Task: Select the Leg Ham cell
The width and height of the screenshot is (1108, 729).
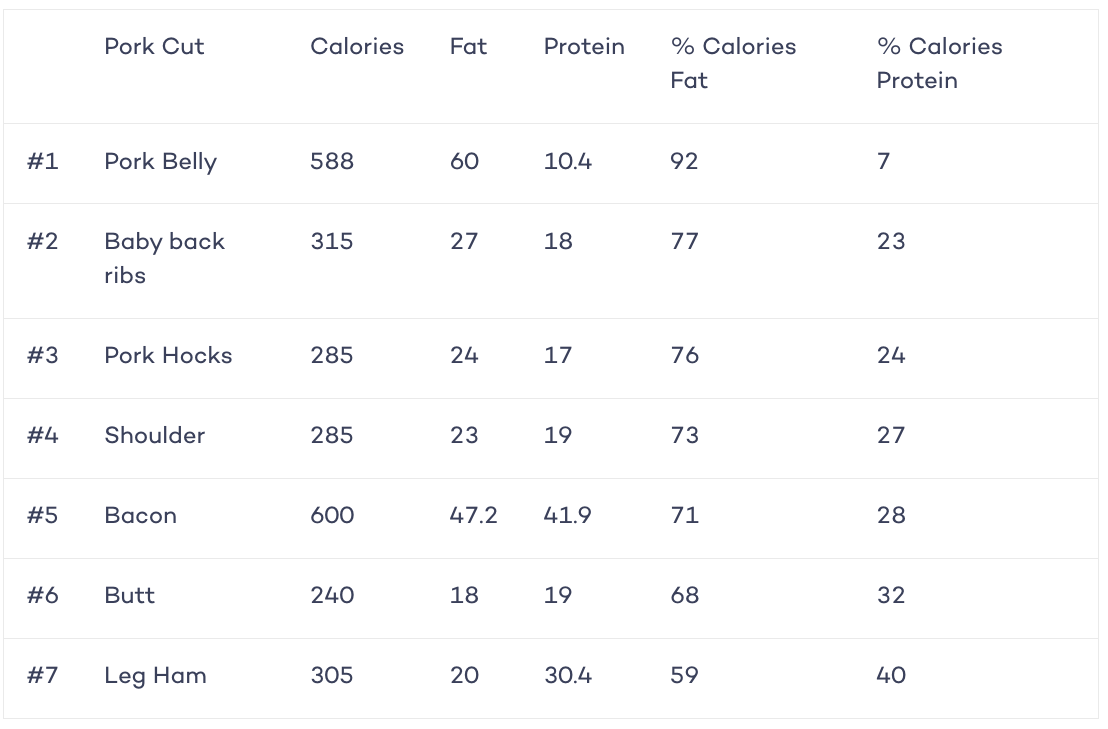Action: [155, 676]
